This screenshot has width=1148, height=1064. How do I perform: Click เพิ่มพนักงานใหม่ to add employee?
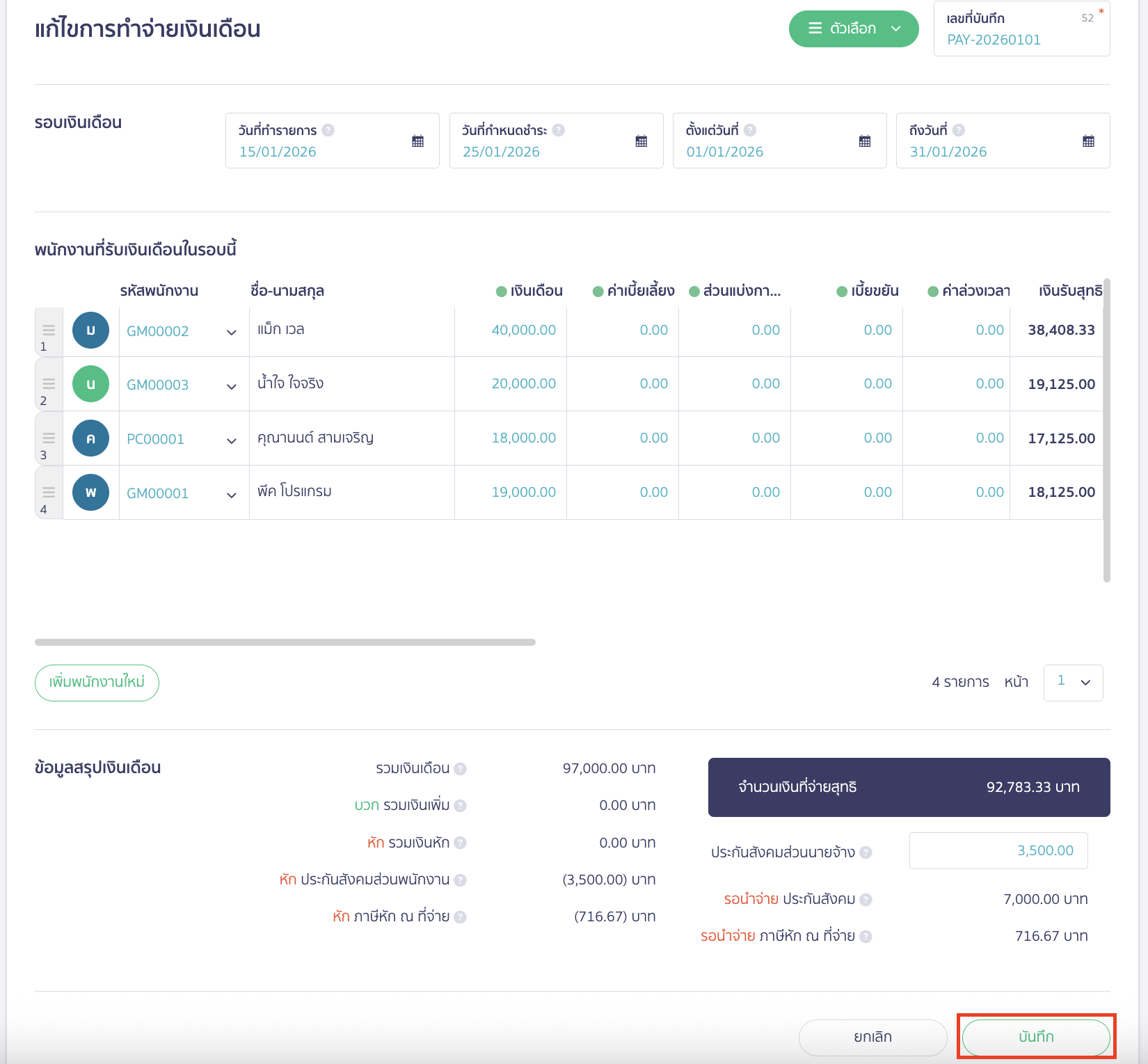coord(97,683)
